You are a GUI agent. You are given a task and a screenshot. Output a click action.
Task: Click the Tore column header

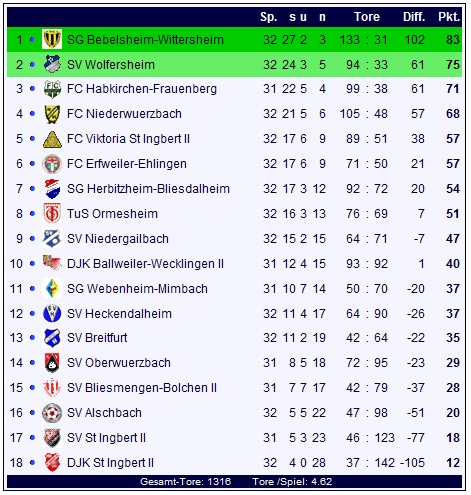pos(367,17)
